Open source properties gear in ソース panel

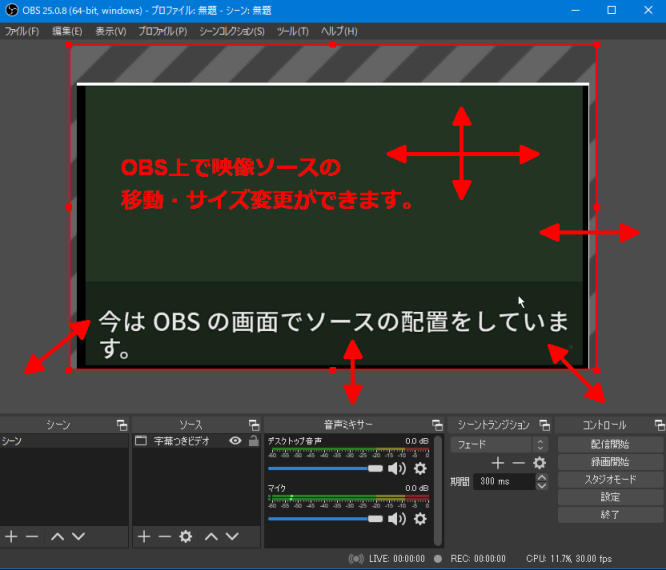[x=186, y=536]
